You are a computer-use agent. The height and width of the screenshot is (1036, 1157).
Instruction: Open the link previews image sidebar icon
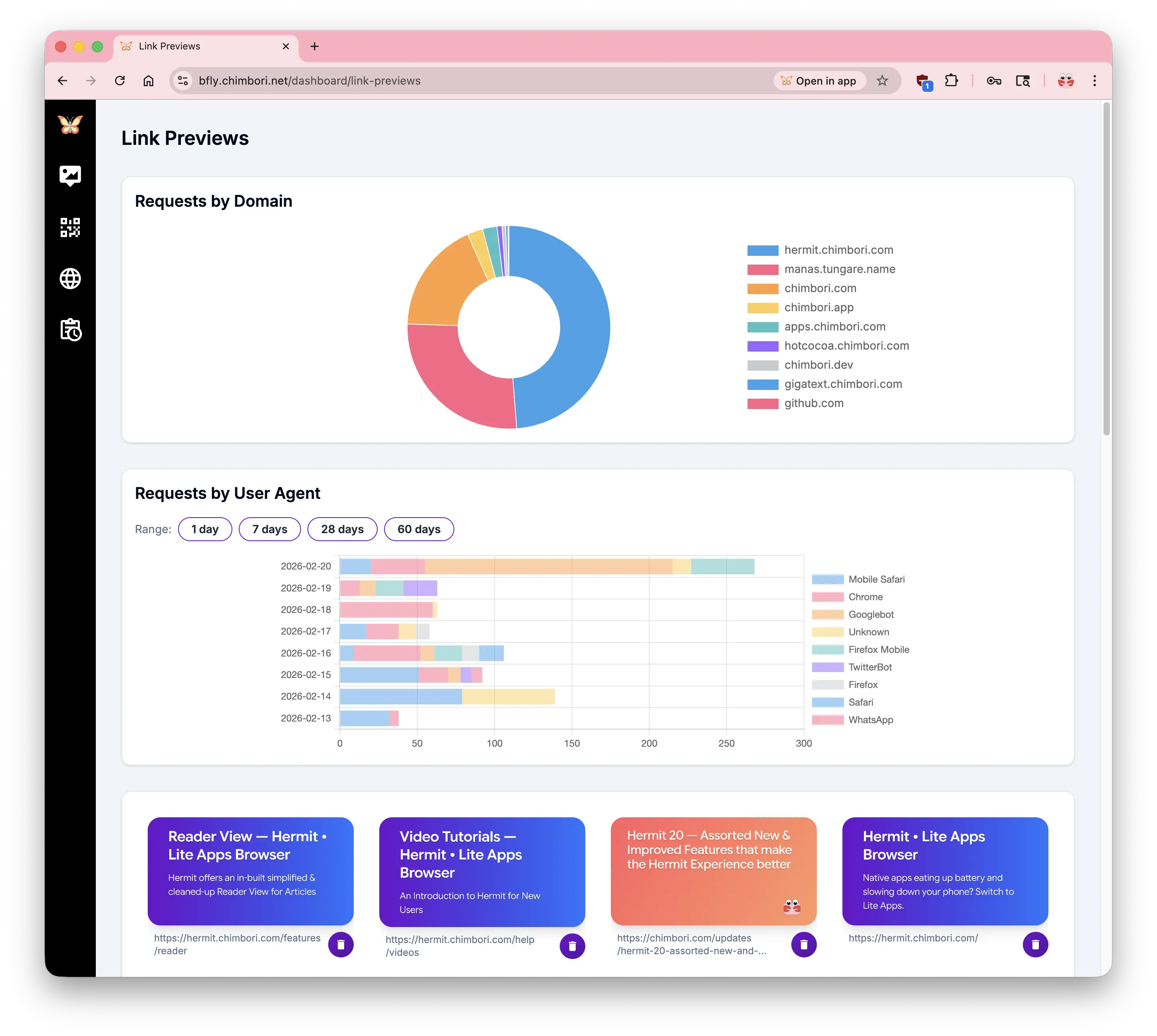pos(70,176)
